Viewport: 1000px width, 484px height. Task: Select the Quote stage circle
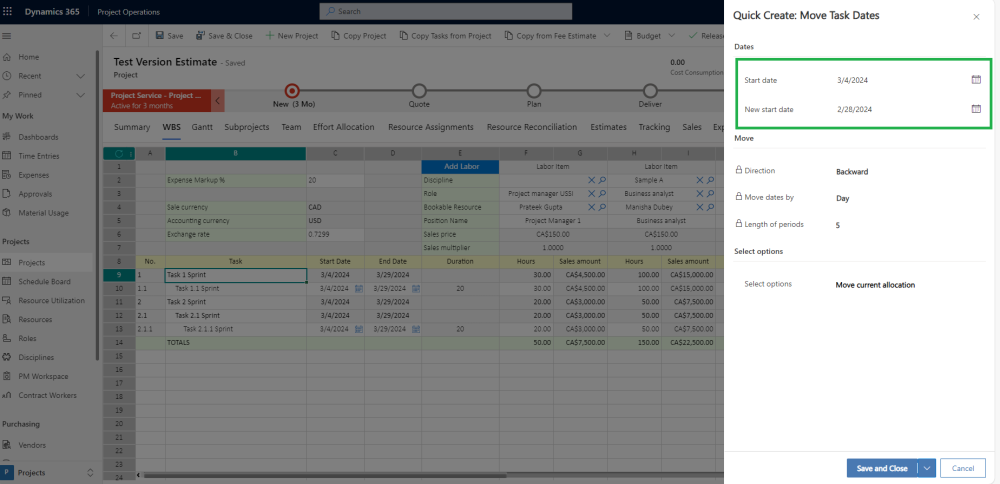point(419,91)
